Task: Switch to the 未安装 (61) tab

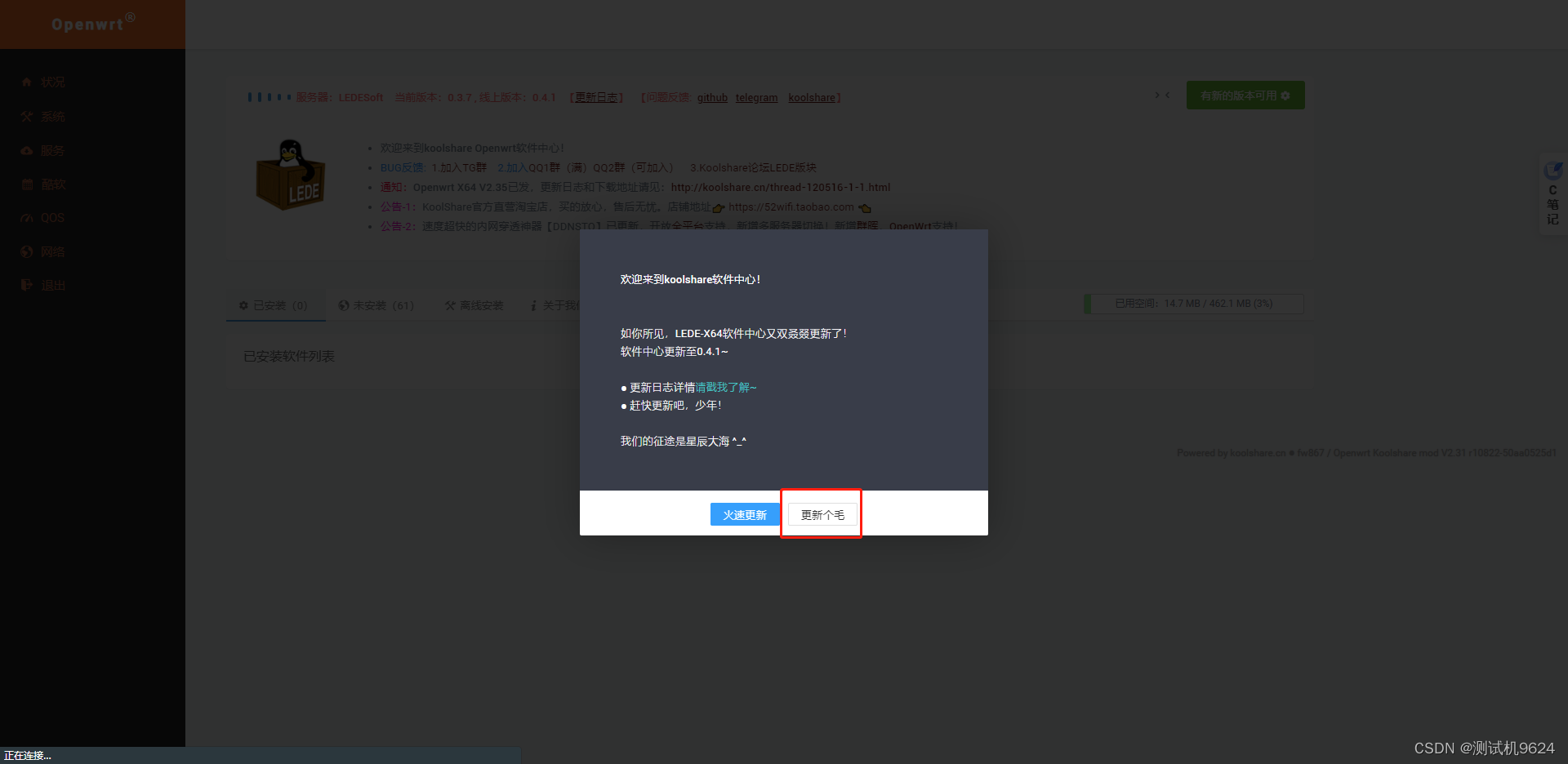Action: (x=376, y=305)
